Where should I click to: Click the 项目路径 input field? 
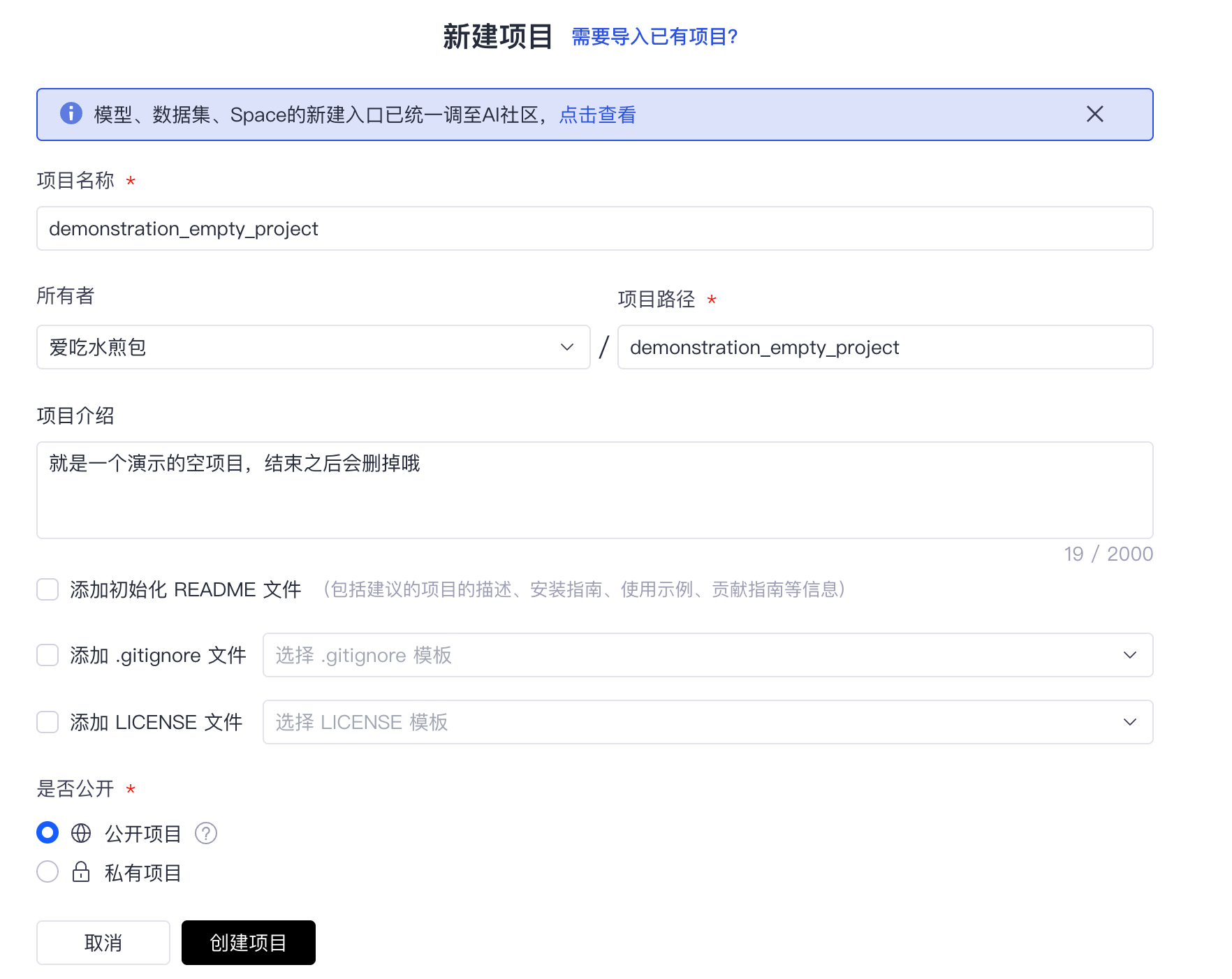pos(885,347)
